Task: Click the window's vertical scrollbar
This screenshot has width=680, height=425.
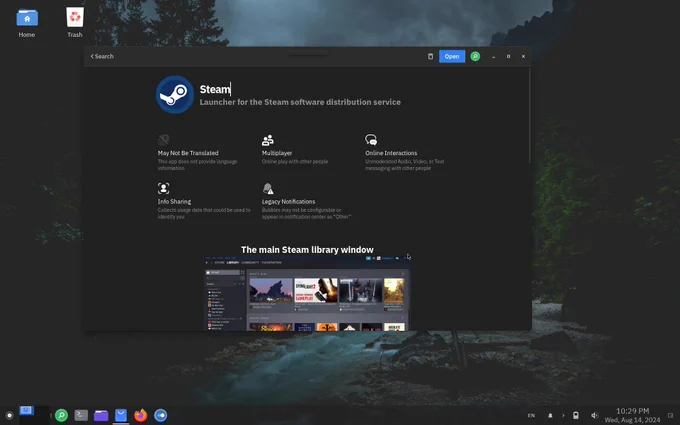Action: (530, 115)
